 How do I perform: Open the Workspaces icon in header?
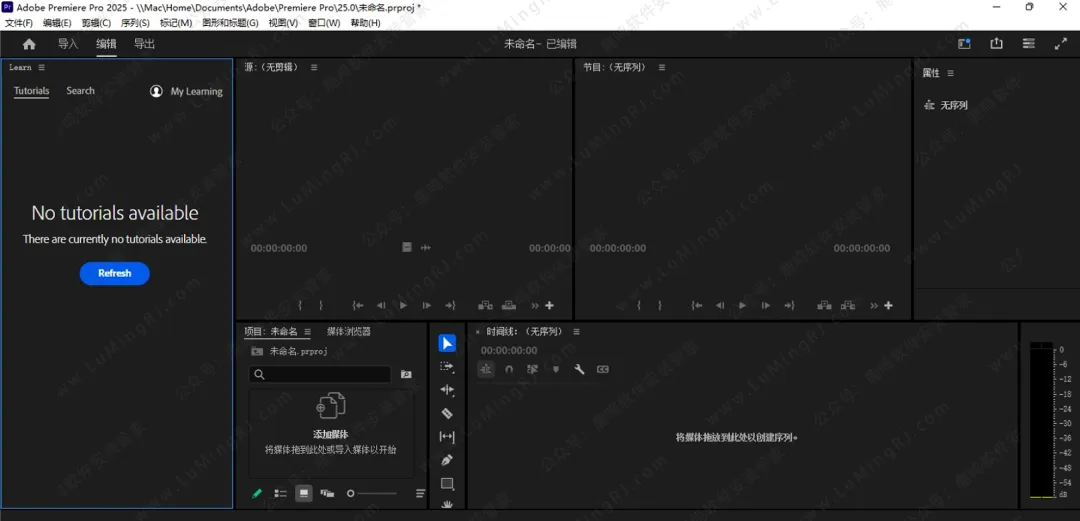1028,43
